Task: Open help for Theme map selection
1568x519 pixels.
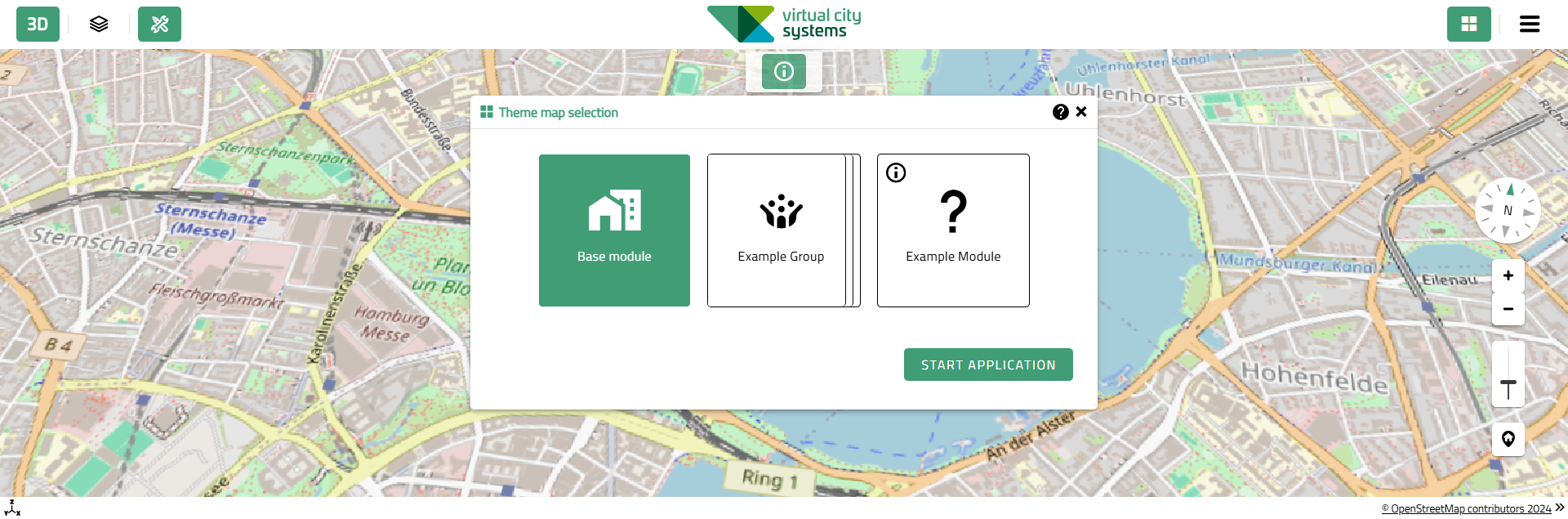Action: (1060, 113)
